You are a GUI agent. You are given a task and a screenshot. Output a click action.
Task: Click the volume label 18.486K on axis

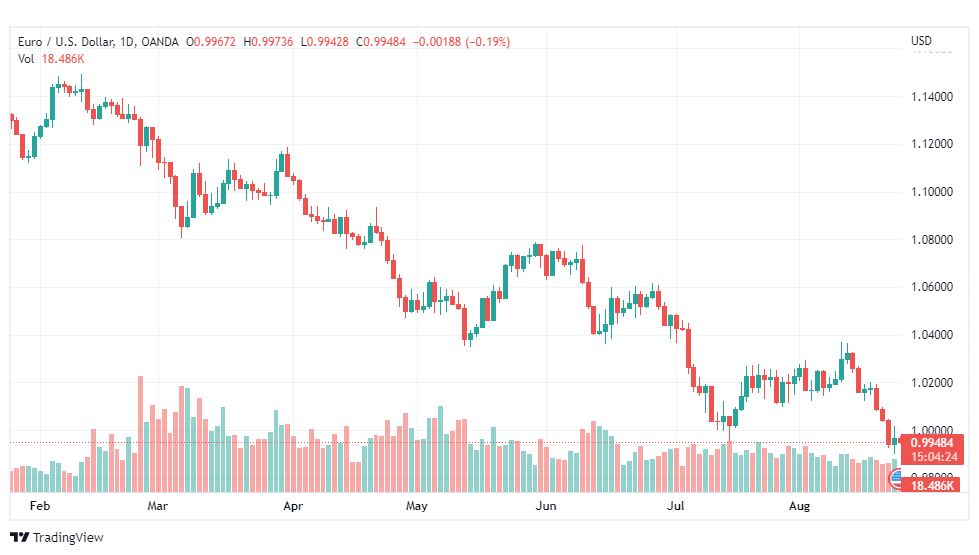click(932, 485)
